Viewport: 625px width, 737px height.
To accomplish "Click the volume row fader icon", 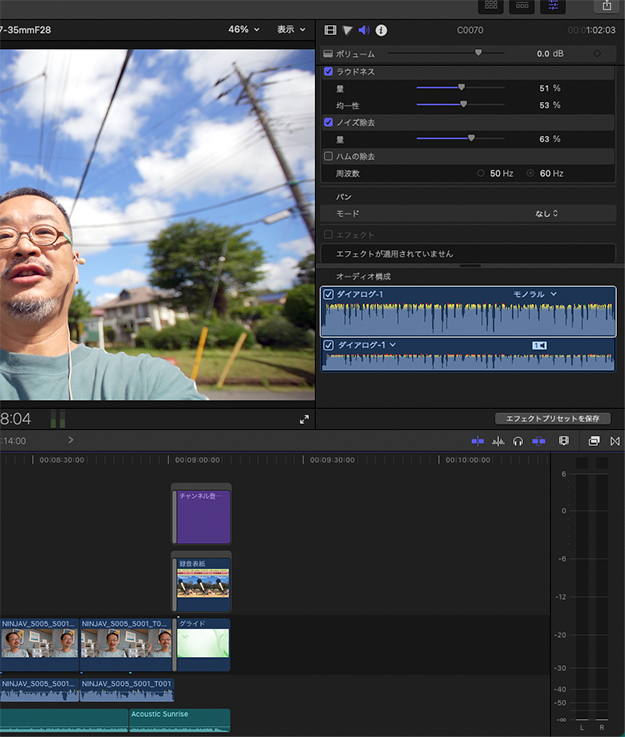I will point(328,54).
